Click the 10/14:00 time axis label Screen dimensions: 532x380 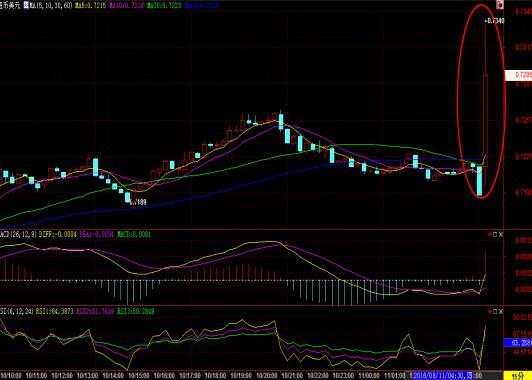click(x=113, y=376)
